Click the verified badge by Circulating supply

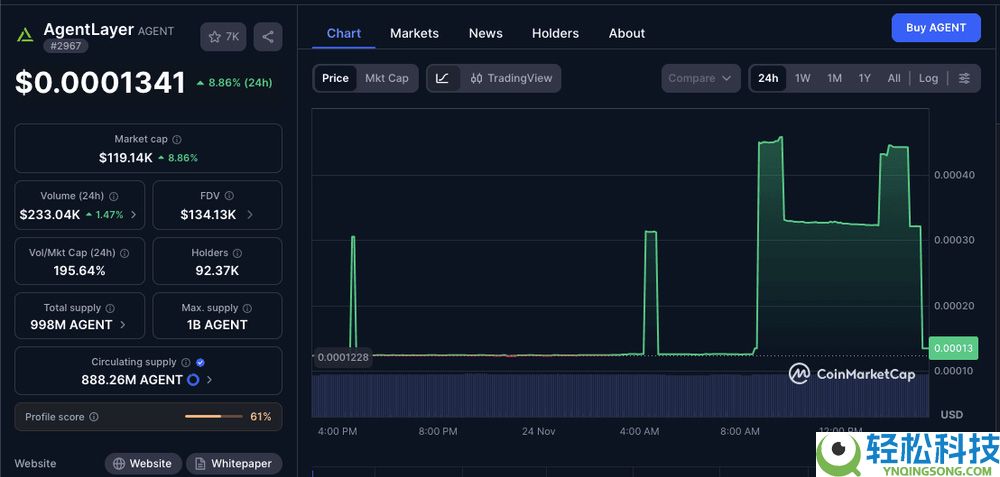click(200, 362)
